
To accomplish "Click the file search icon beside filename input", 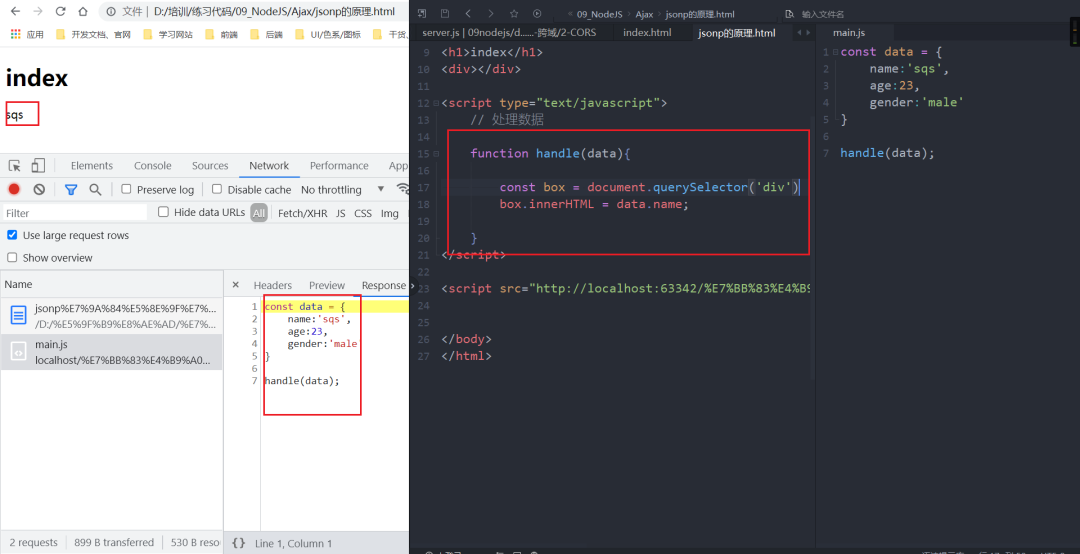I will tap(789, 14).
